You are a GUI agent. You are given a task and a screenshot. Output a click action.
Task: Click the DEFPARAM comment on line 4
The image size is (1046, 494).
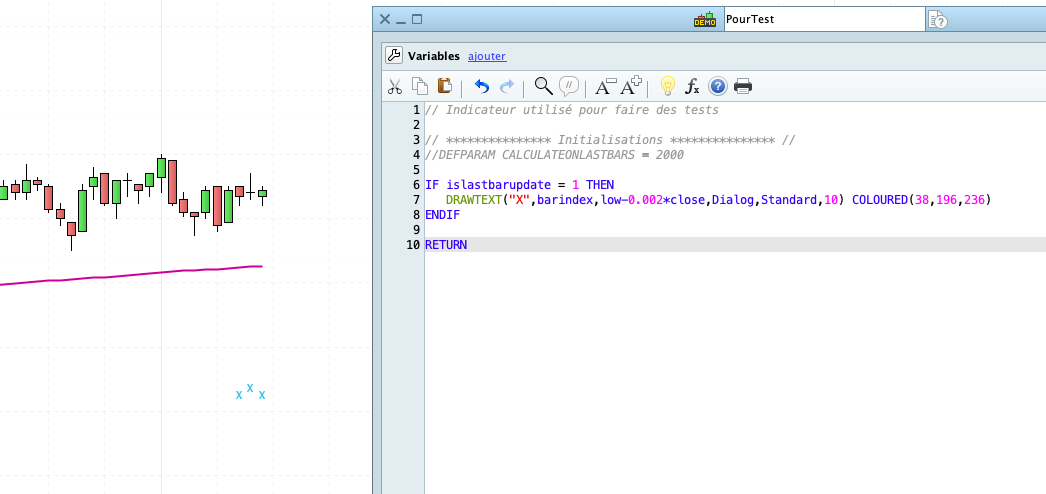pyautogui.click(x=554, y=155)
